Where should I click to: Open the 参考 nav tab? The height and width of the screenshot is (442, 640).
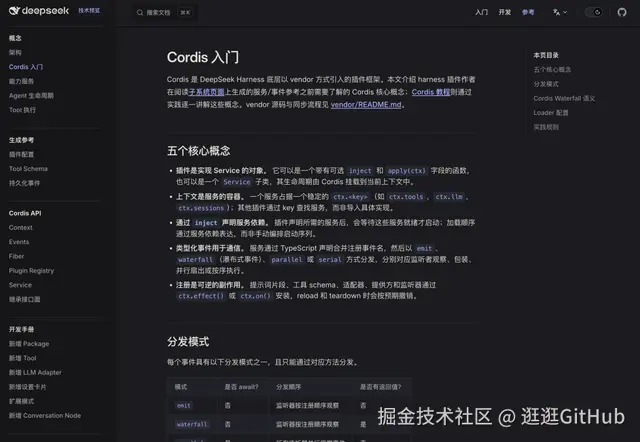click(x=528, y=12)
